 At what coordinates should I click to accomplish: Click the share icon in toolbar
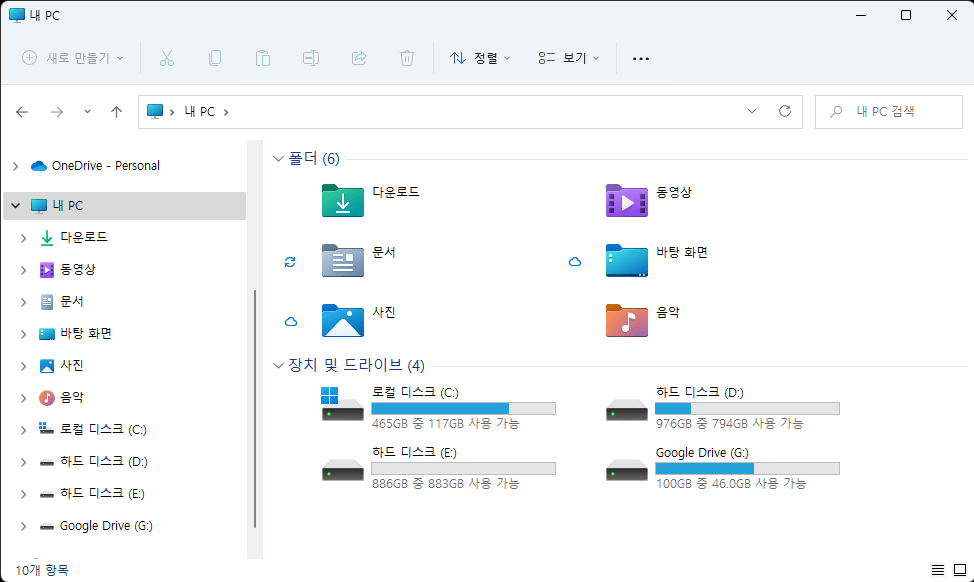(x=359, y=58)
